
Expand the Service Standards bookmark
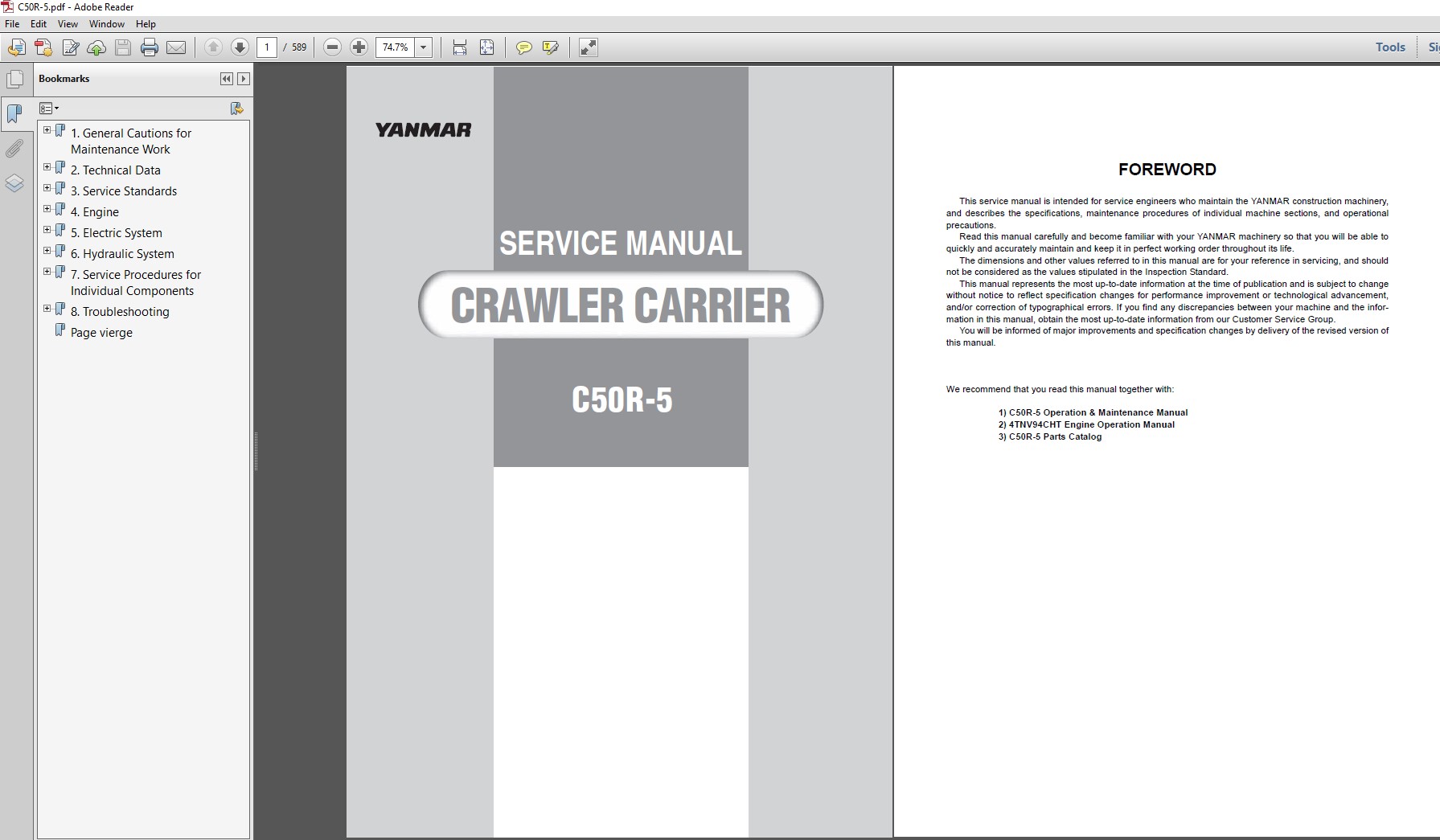[x=47, y=188]
